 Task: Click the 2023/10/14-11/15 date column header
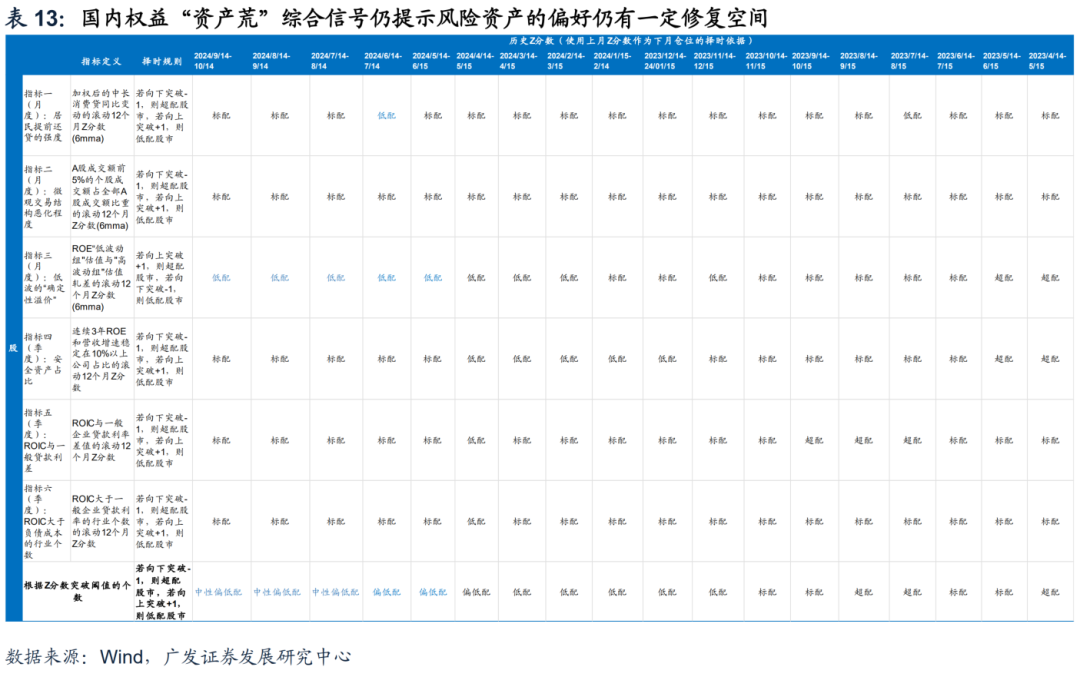click(767, 61)
